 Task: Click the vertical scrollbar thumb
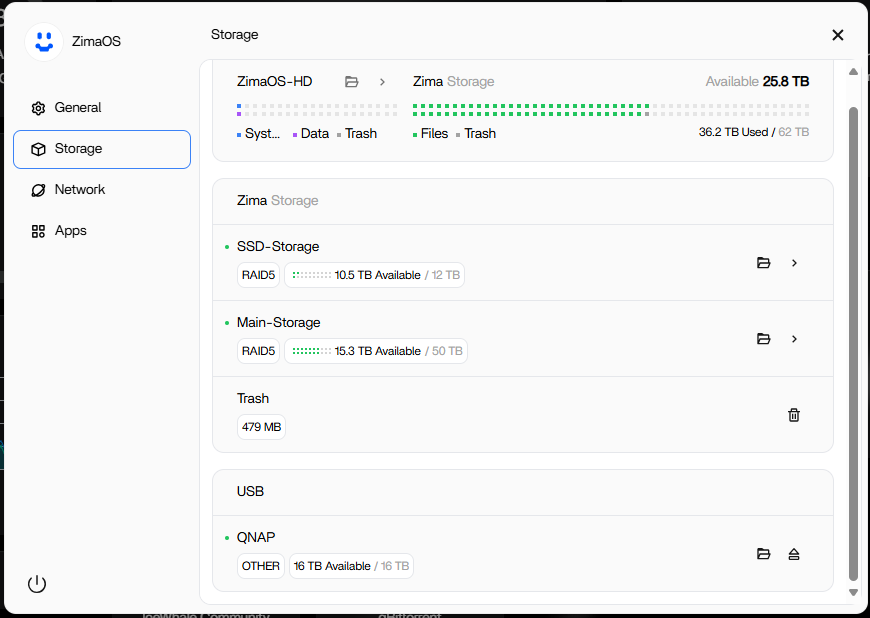pos(853,344)
